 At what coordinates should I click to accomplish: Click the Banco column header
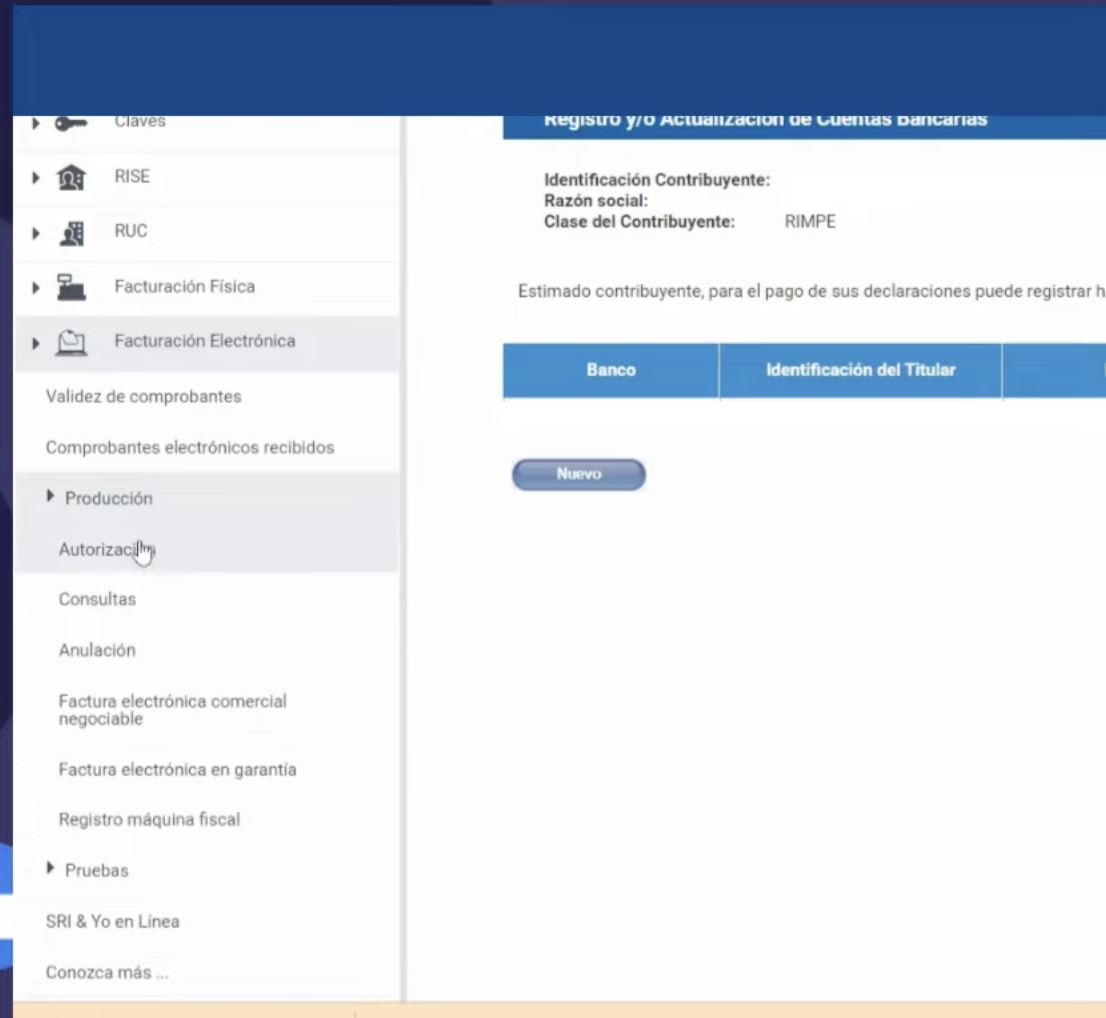click(x=611, y=370)
